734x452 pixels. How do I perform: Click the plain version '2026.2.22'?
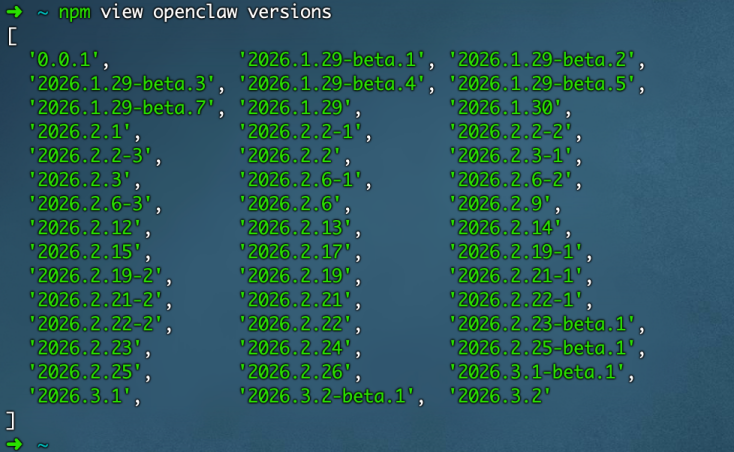pos(295,324)
